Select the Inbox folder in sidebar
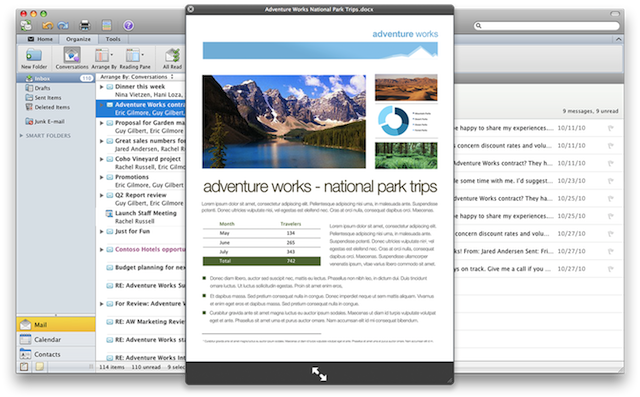The image size is (640, 397). point(56,78)
